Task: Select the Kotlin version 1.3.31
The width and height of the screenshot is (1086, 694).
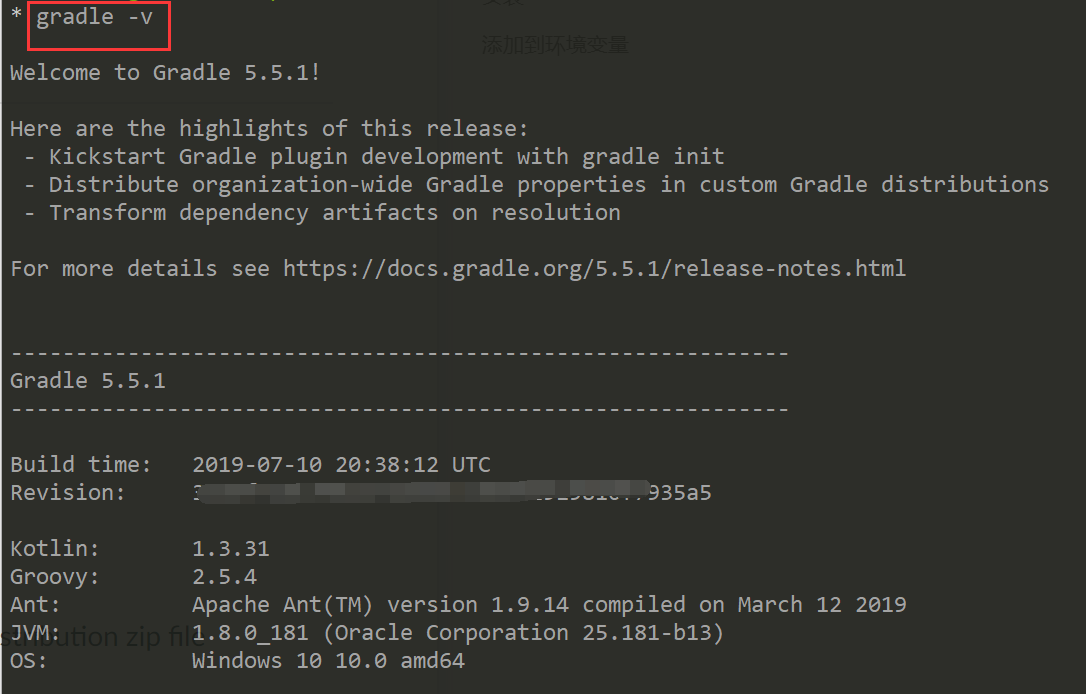Action: [230, 549]
